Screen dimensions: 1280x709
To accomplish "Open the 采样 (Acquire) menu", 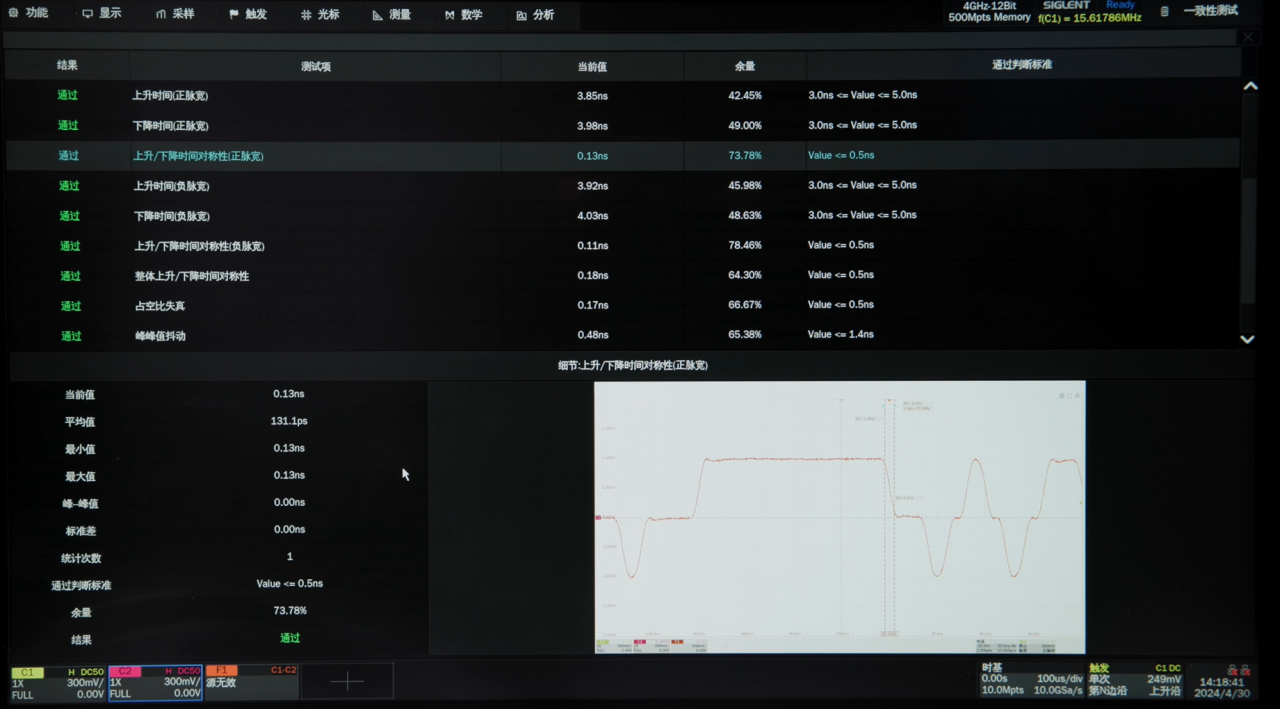I will coord(175,14).
